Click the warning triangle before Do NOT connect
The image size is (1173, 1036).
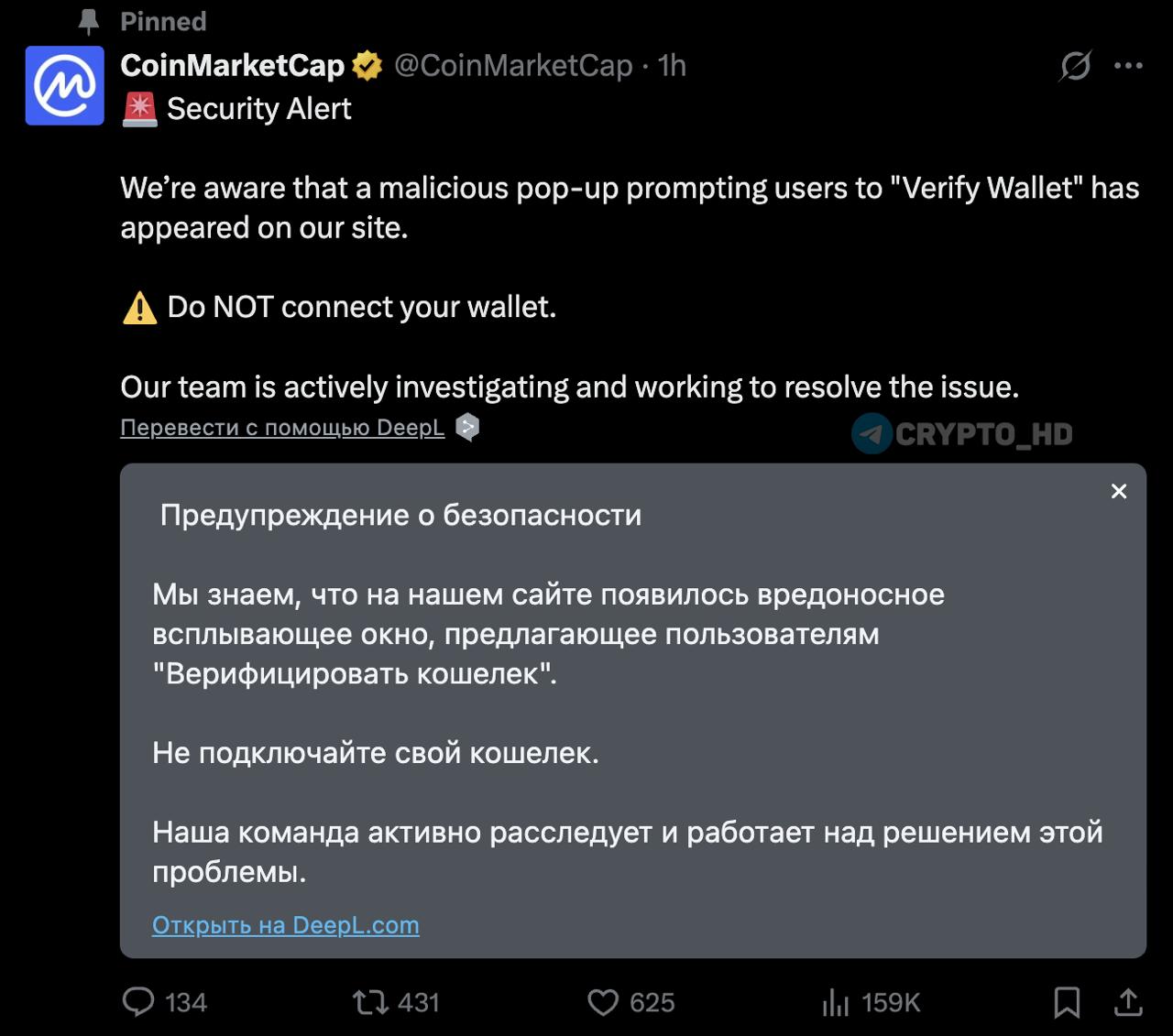[138, 308]
